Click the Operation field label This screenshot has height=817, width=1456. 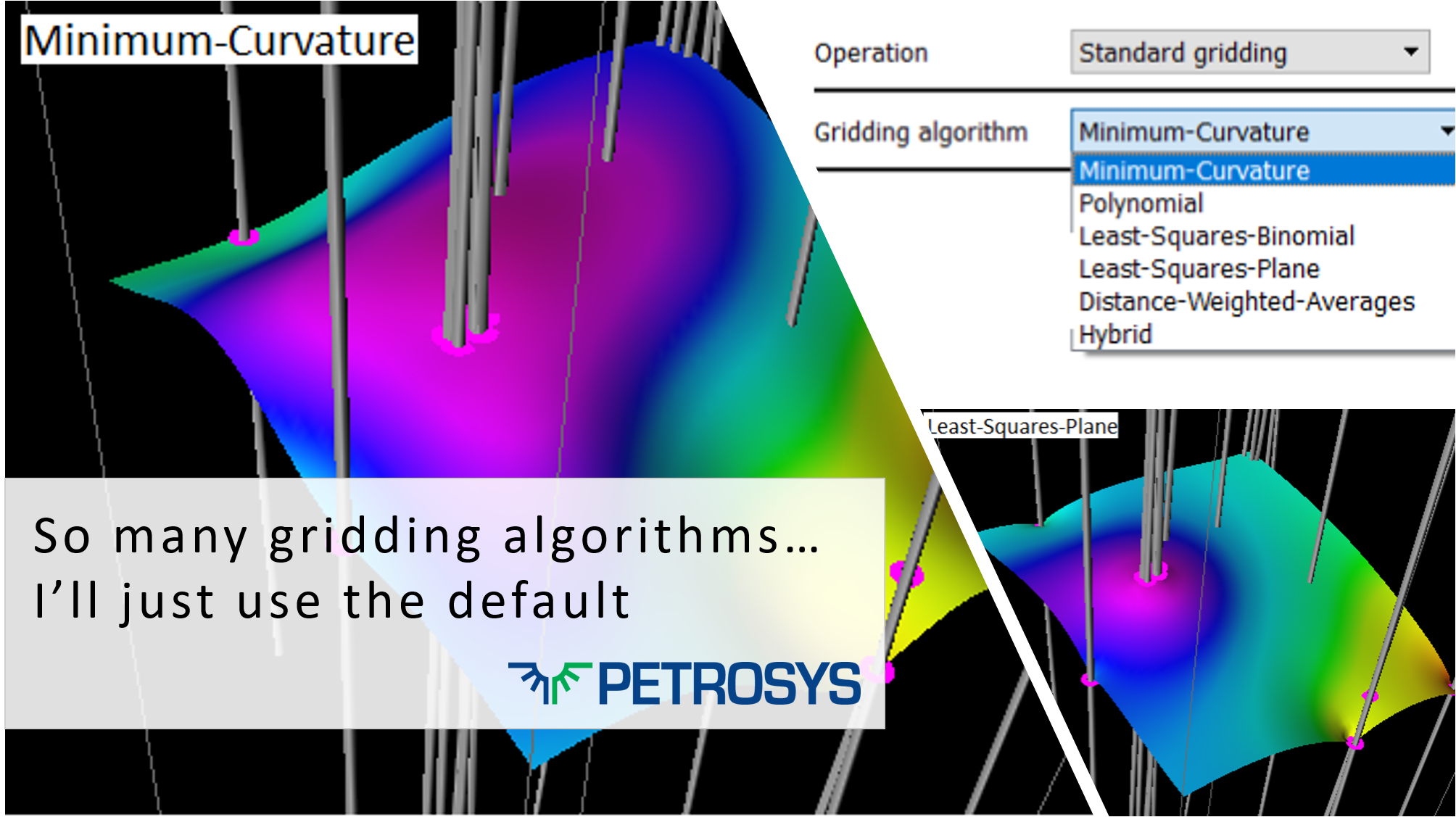pyautogui.click(x=871, y=53)
